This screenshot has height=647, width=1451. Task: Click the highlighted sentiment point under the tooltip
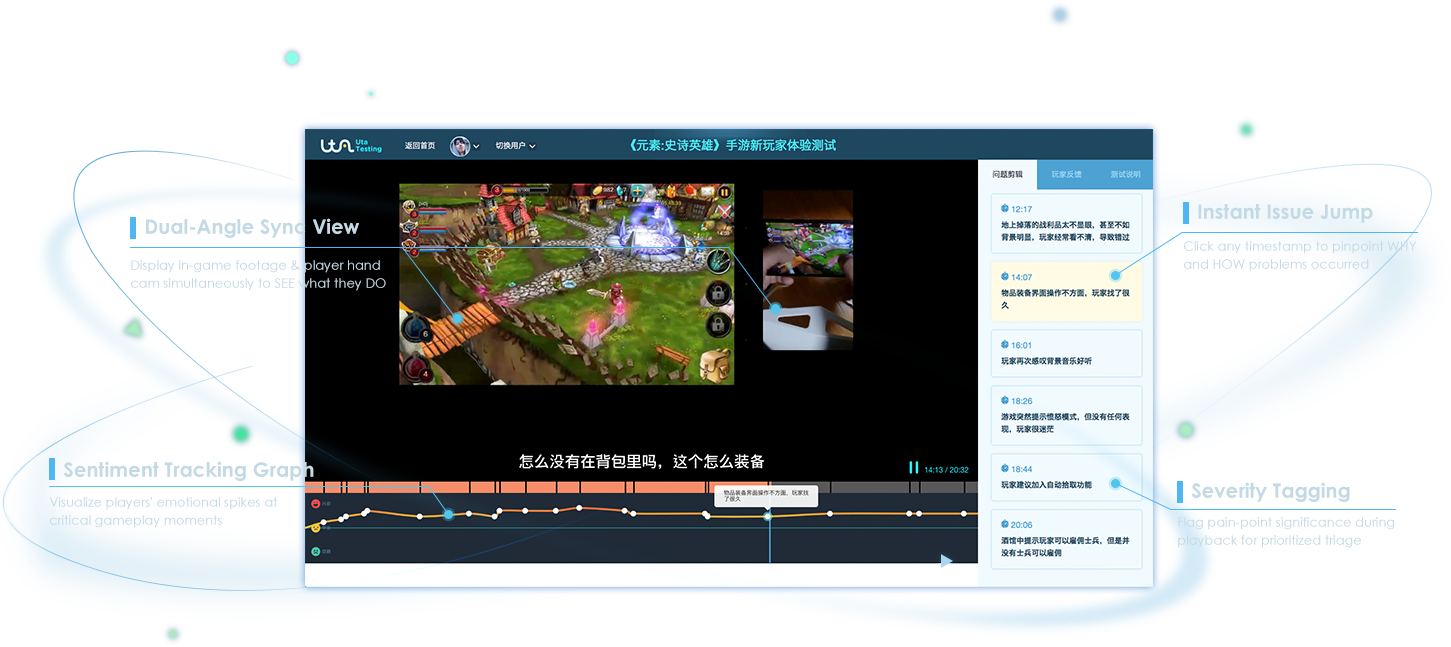click(x=768, y=516)
